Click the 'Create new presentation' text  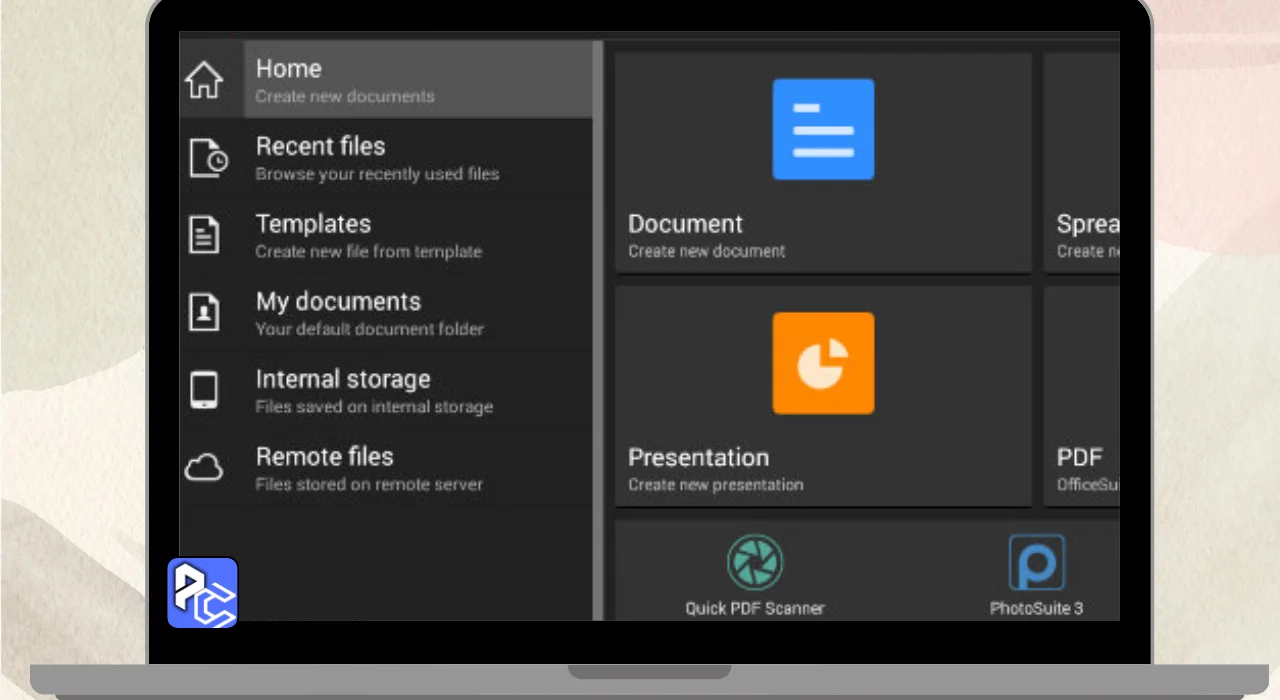pyautogui.click(x=715, y=485)
